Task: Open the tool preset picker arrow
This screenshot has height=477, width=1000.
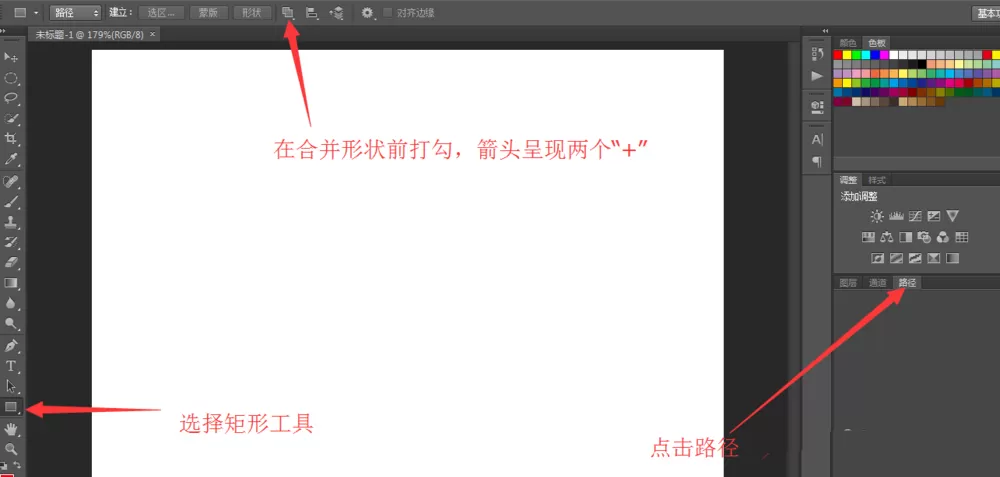Action: [x=36, y=13]
